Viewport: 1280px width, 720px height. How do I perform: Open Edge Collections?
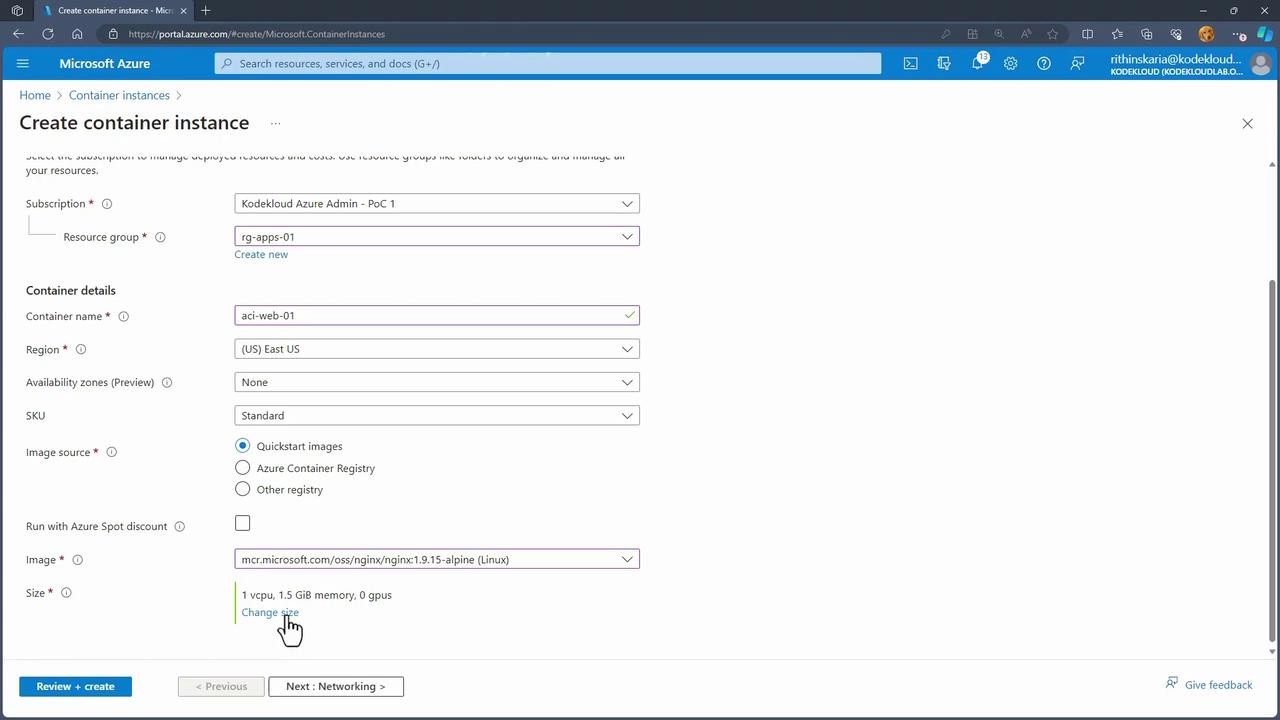(1146, 34)
